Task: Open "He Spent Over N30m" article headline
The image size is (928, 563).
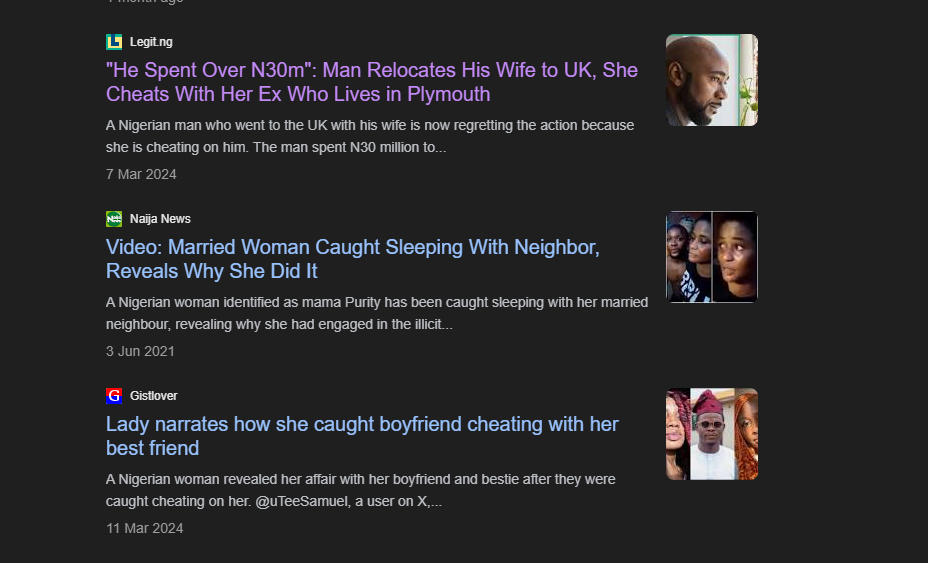Action: 372,82
